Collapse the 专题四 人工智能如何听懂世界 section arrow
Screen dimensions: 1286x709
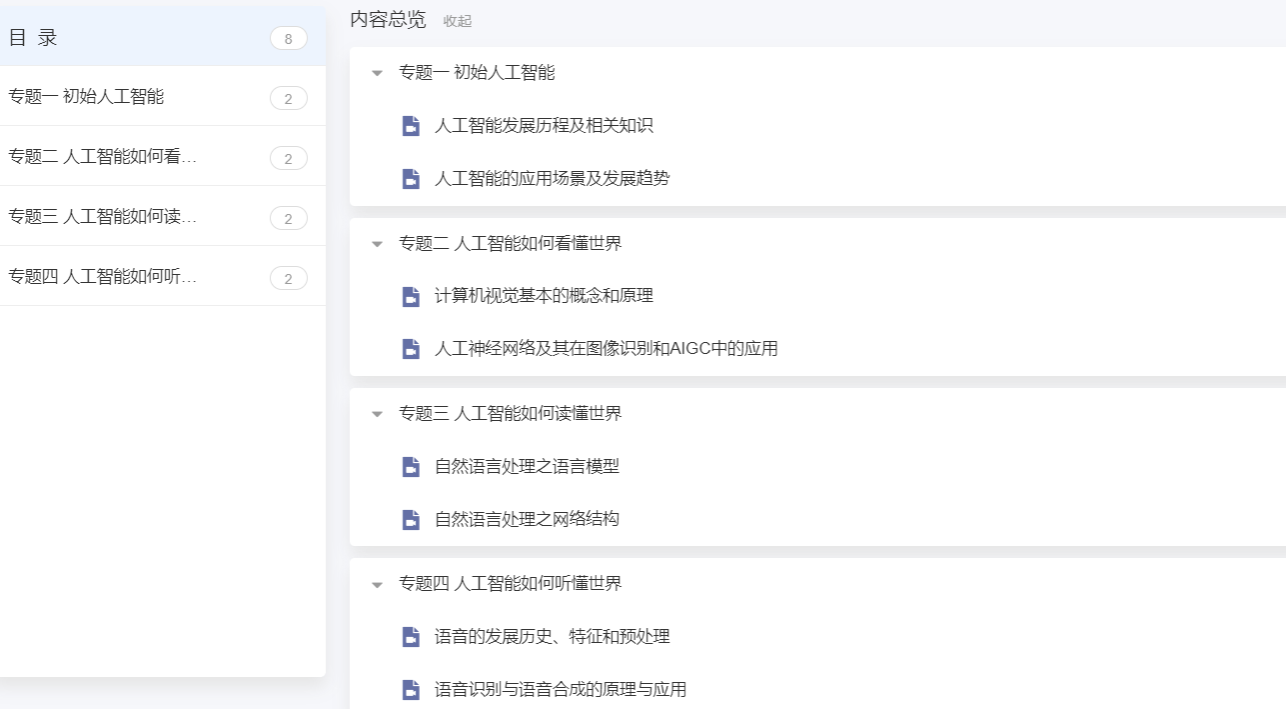click(377, 584)
